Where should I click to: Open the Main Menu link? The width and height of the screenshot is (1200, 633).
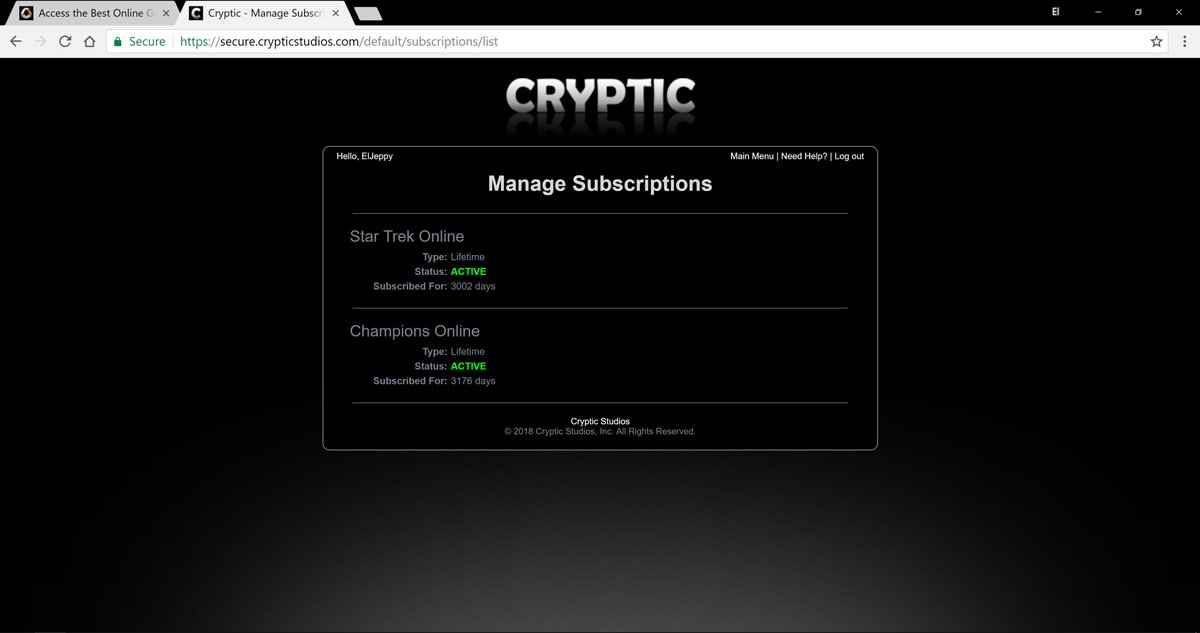pos(752,156)
